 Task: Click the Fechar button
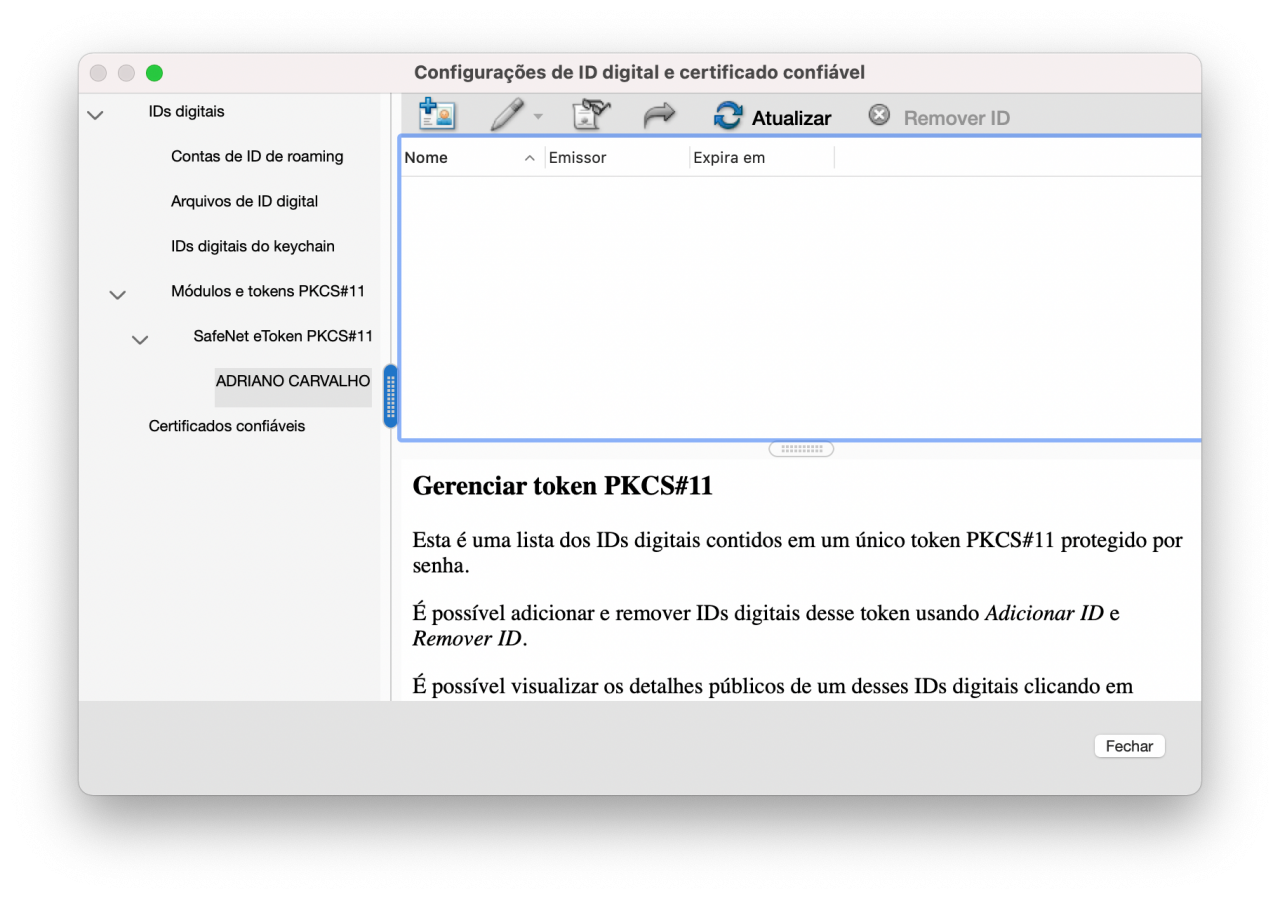coord(1129,746)
